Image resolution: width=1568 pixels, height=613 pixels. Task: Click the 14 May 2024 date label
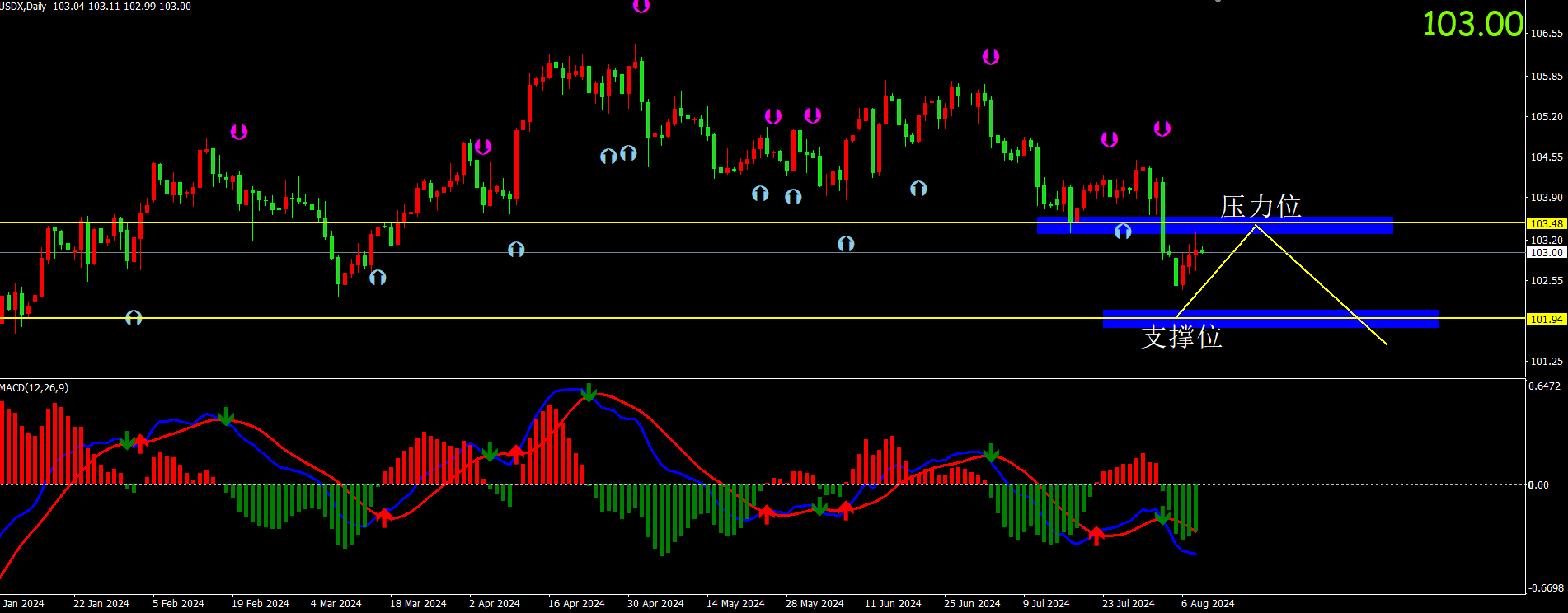(735, 604)
